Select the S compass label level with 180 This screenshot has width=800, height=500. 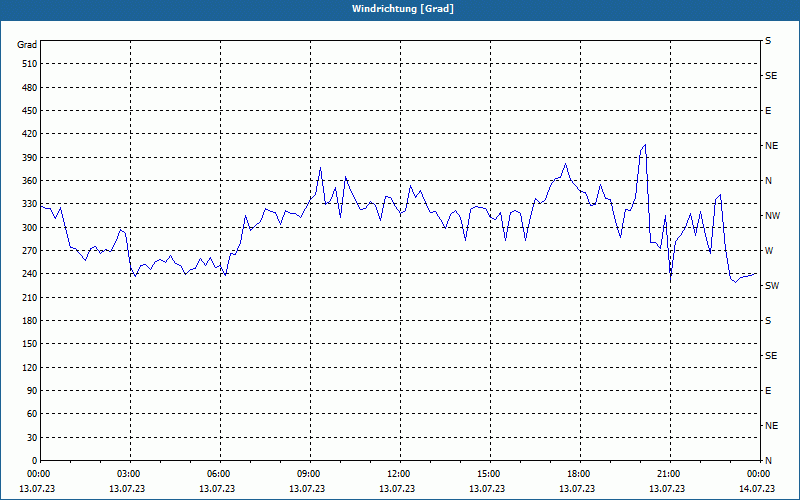tap(768, 321)
